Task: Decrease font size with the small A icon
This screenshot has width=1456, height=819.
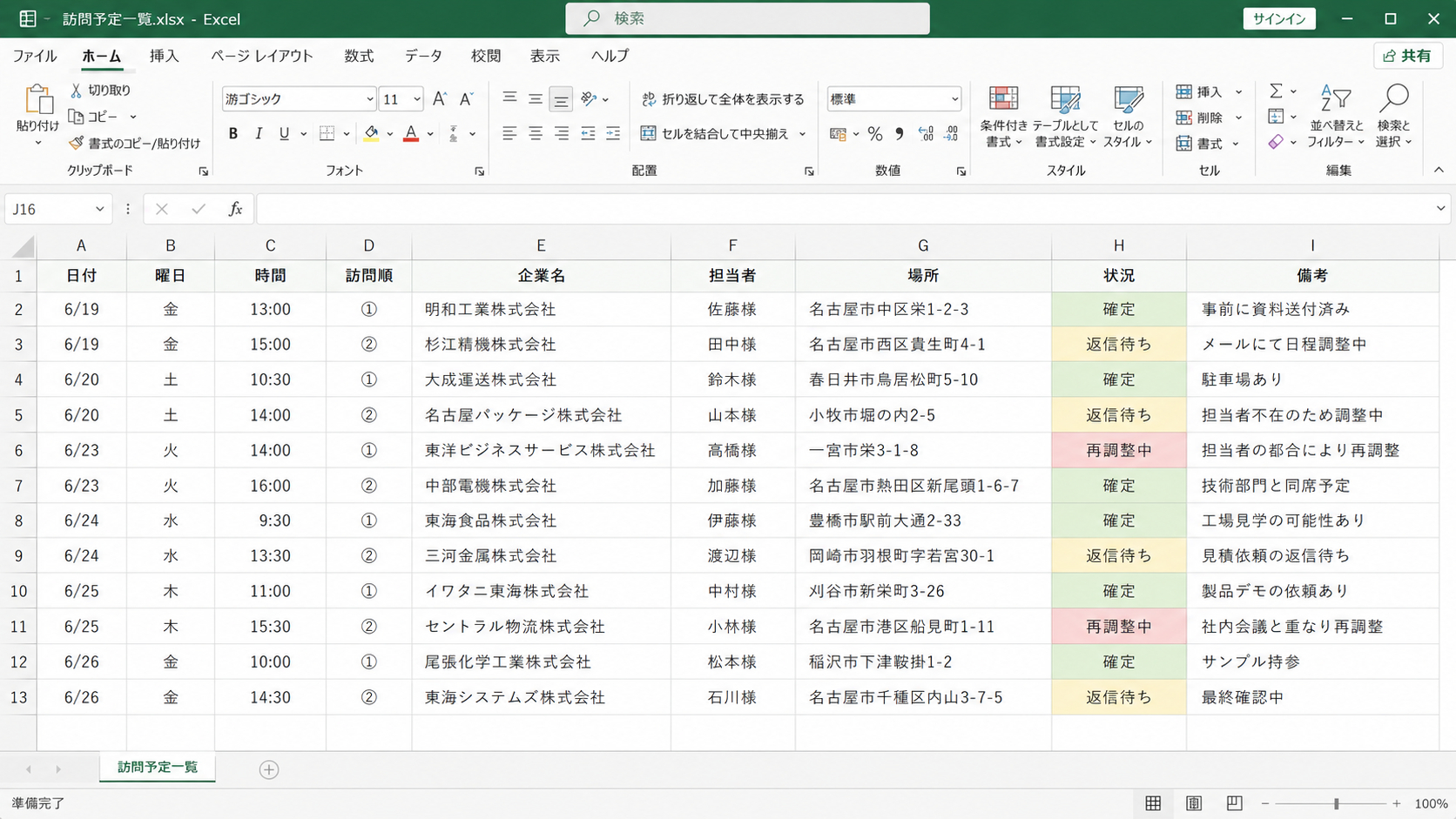Action: coord(466,99)
